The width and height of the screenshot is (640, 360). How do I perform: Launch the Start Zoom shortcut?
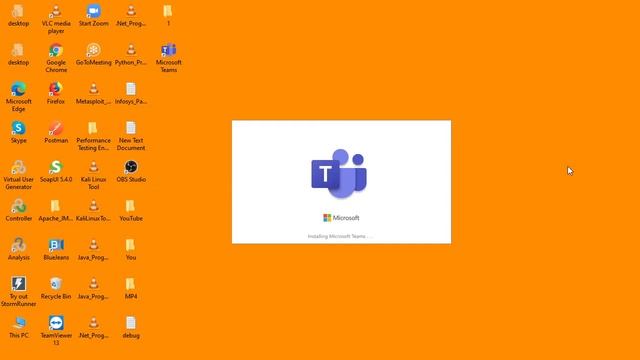pyautogui.click(x=93, y=16)
